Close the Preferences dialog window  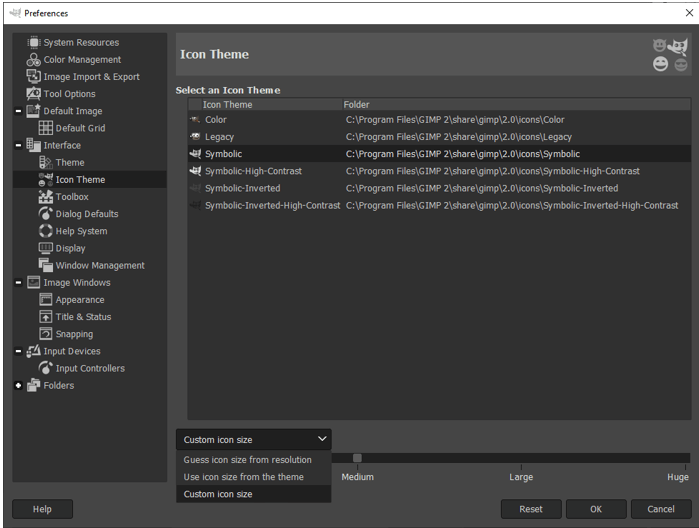[x=689, y=12]
